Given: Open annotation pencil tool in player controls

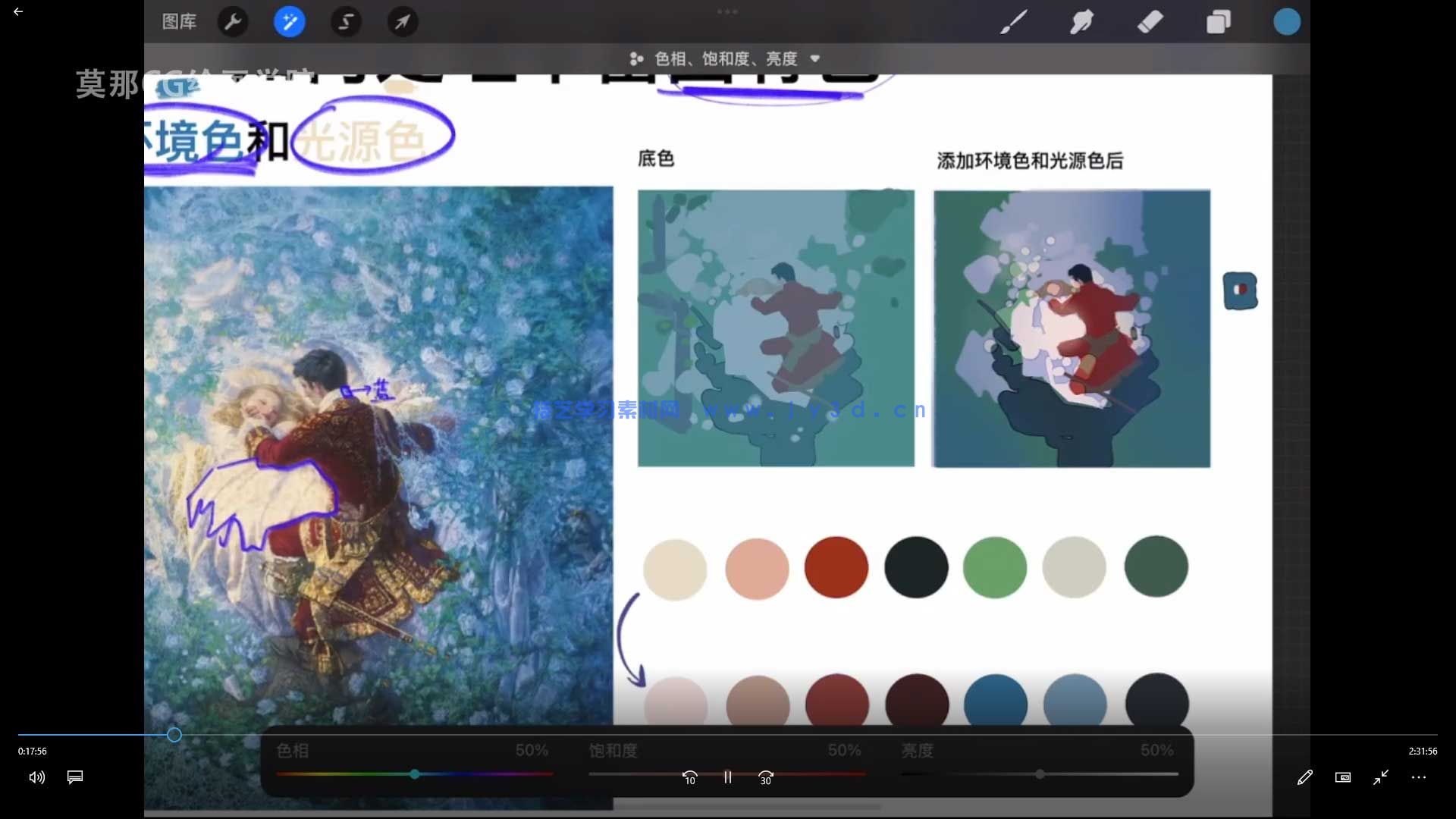Looking at the screenshot, I should pos(1305,777).
